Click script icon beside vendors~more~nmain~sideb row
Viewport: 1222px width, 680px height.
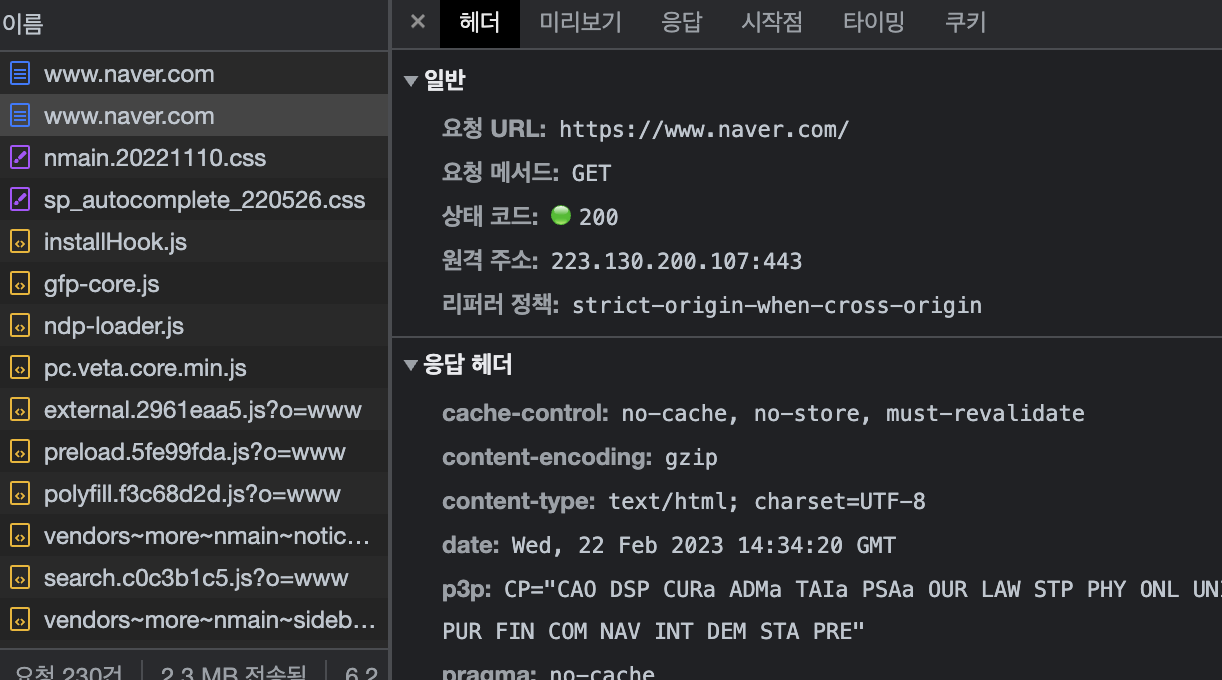[x=20, y=620]
